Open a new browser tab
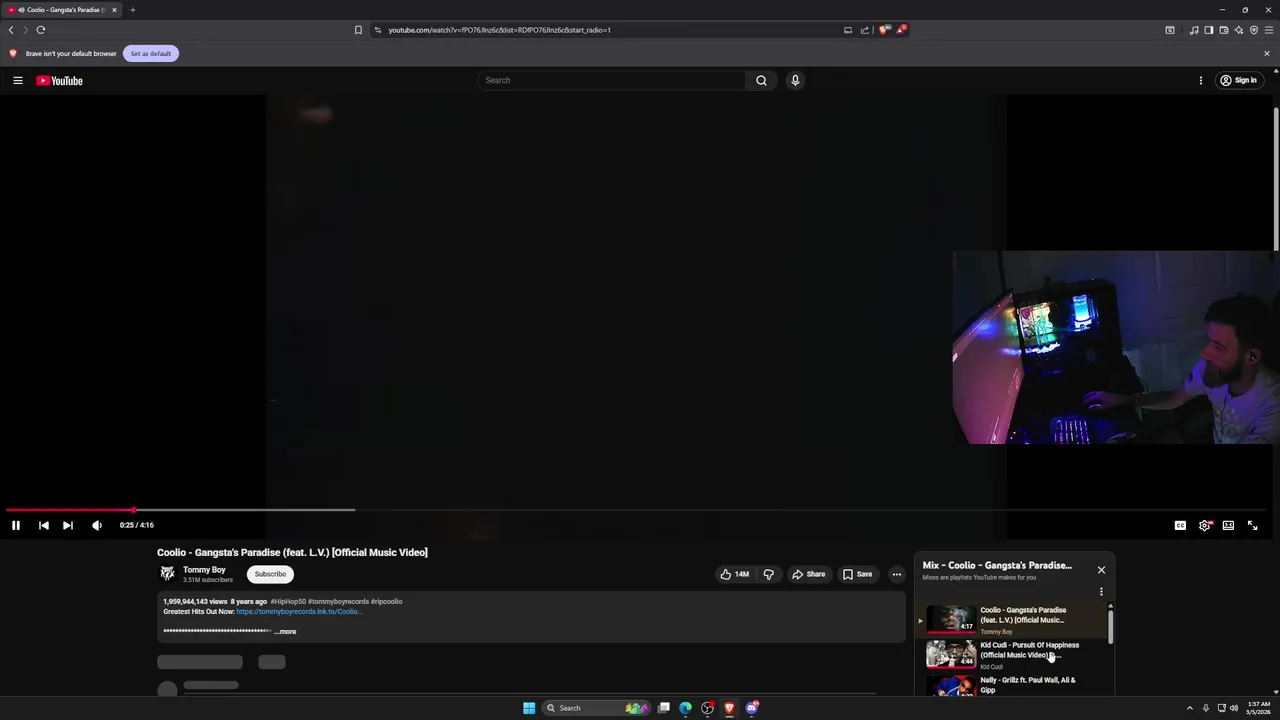The width and height of the screenshot is (1280, 720). [x=132, y=10]
